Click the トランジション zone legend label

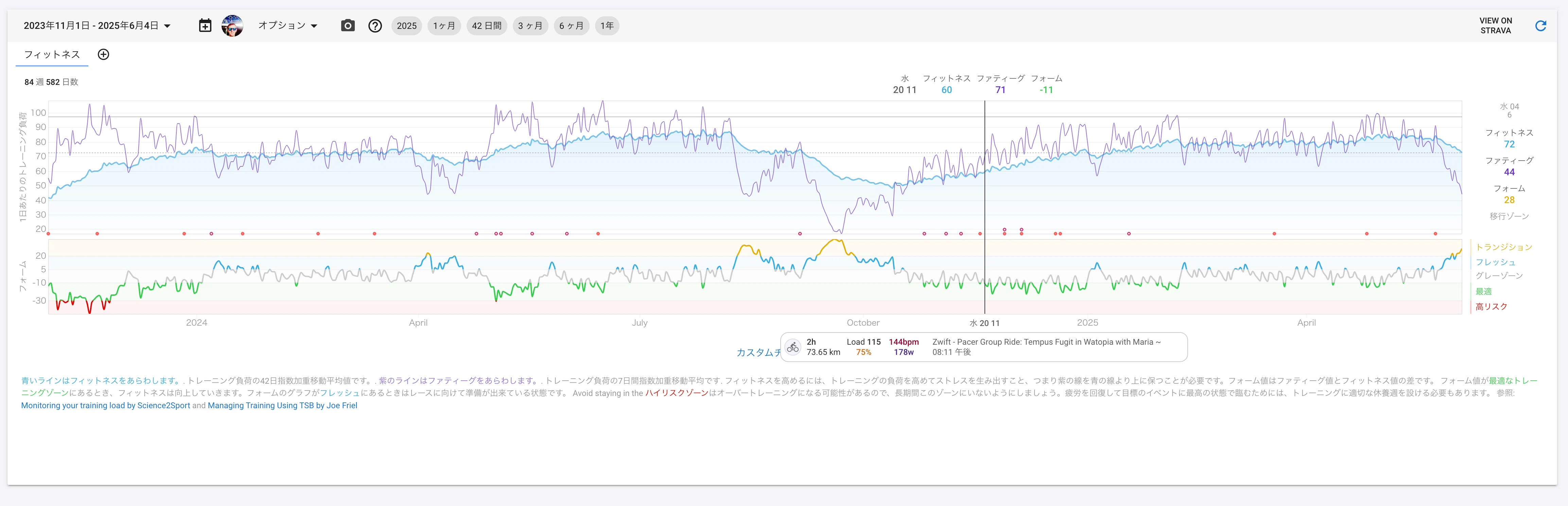[x=1503, y=247]
